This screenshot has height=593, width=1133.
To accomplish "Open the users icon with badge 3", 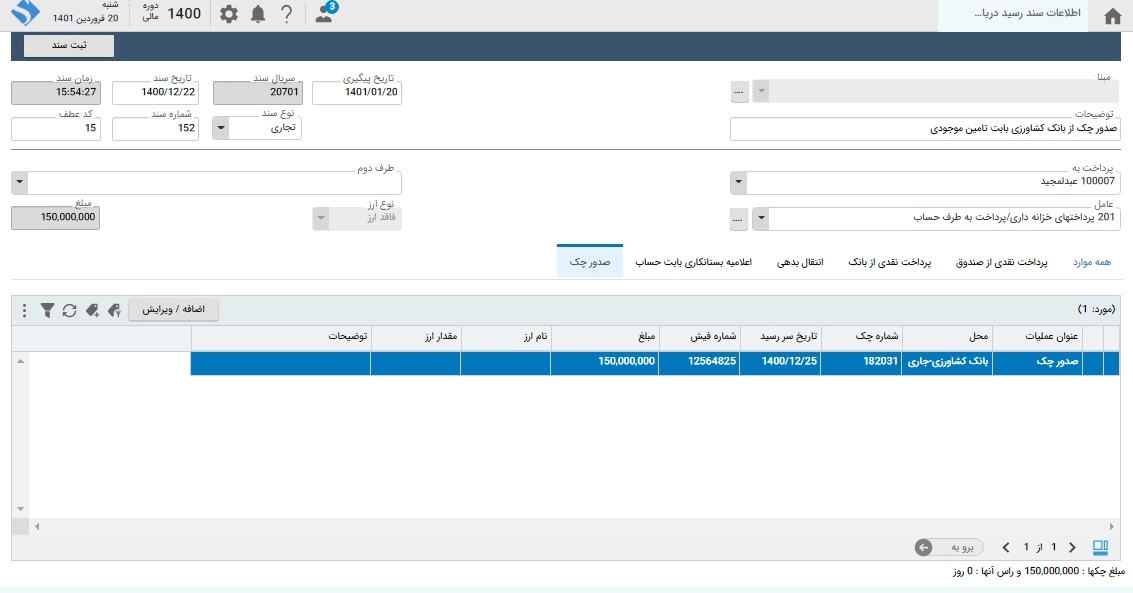I will pyautogui.click(x=324, y=14).
